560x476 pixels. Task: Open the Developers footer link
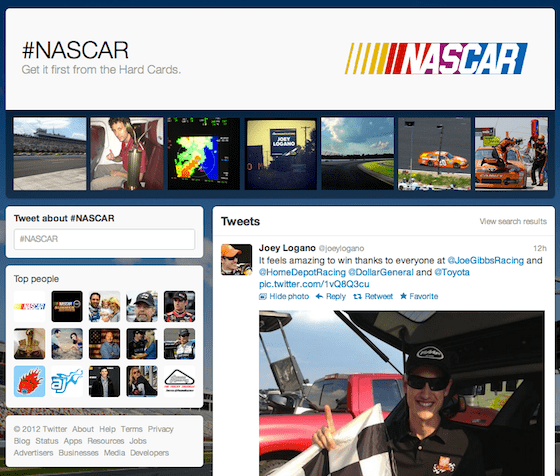(x=149, y=453)
